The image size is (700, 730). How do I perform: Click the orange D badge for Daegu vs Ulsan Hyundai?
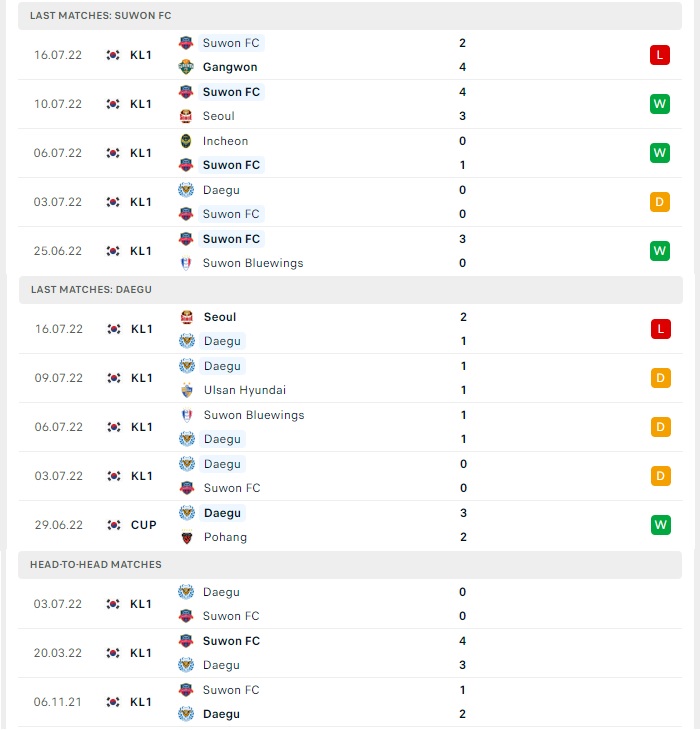(x=660, y=378)
